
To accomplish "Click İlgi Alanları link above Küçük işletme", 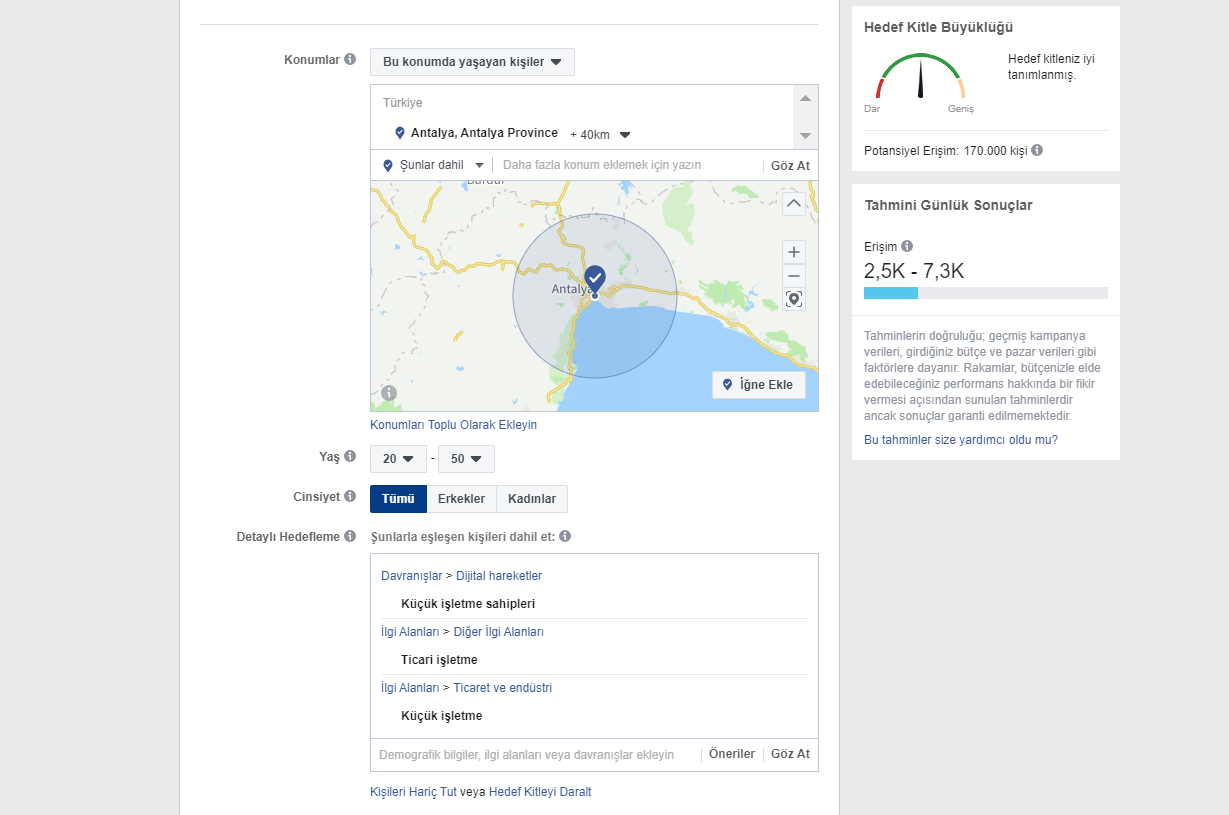I will pyautogui.click(x=410, y=688).
